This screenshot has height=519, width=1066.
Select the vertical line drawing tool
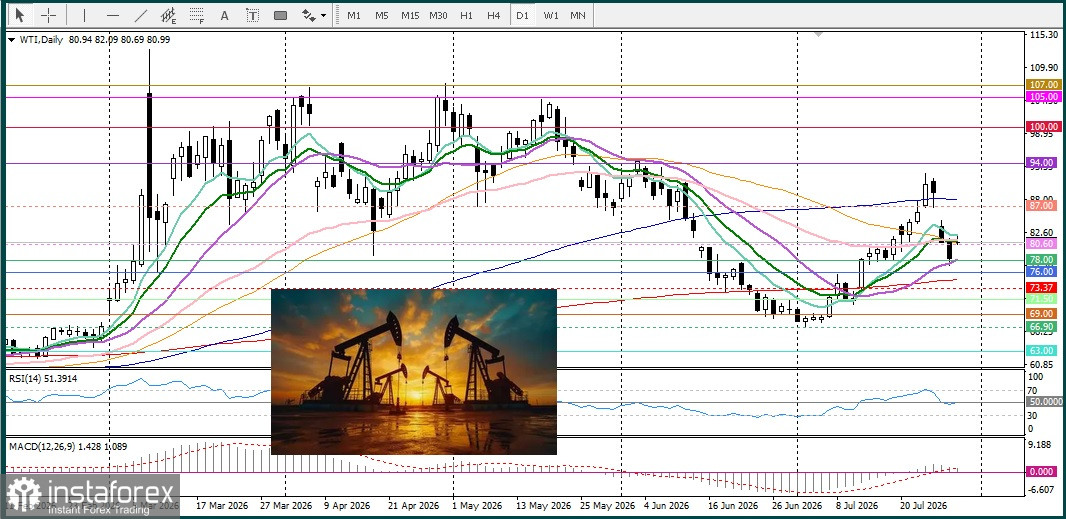click(84, 15)
